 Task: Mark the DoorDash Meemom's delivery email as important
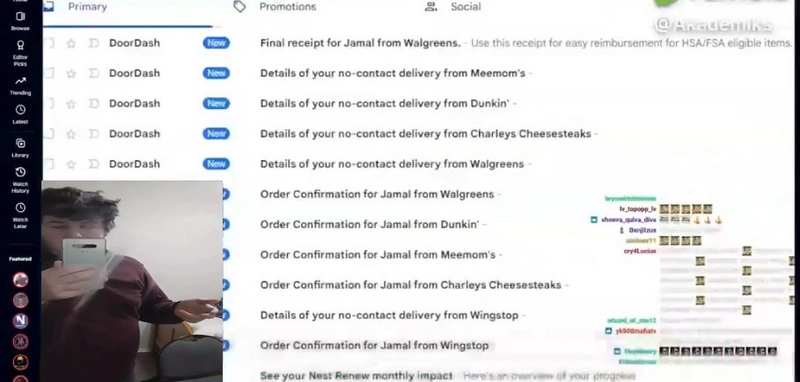pos(93,73)
